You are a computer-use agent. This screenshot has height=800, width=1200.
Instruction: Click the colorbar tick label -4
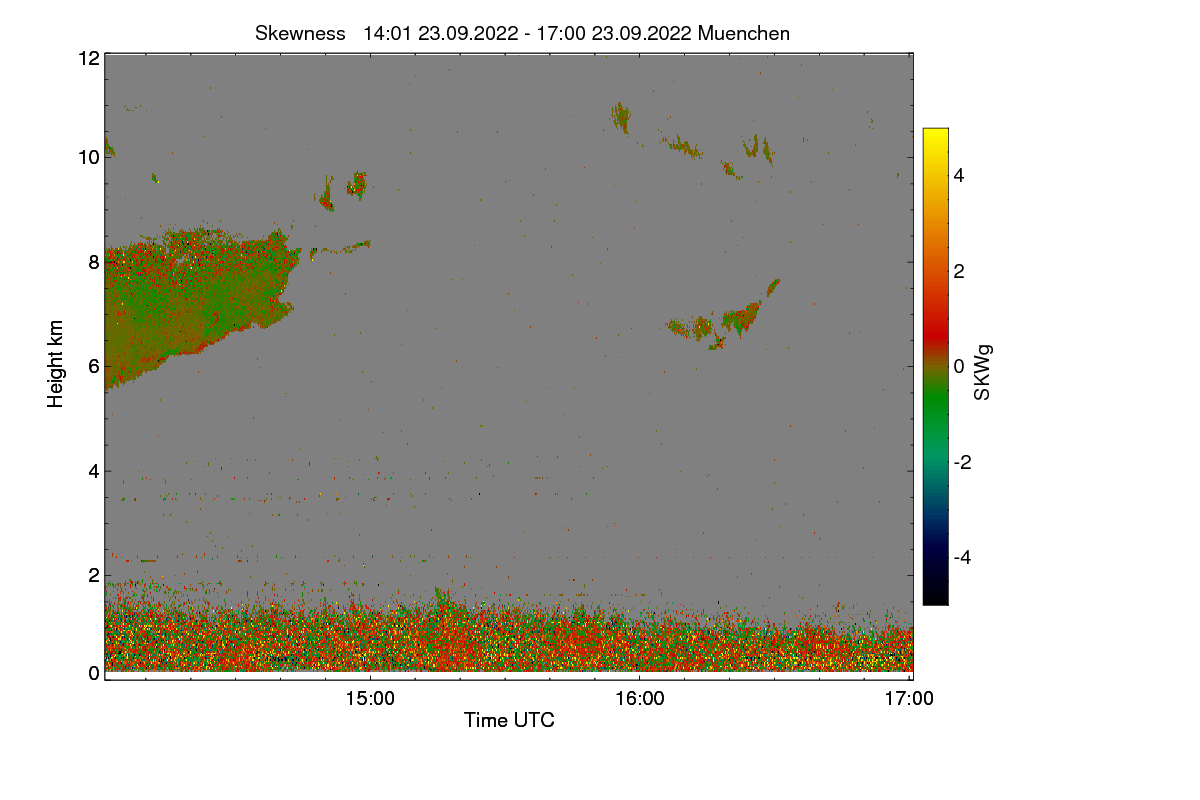(x=964, y=557)
